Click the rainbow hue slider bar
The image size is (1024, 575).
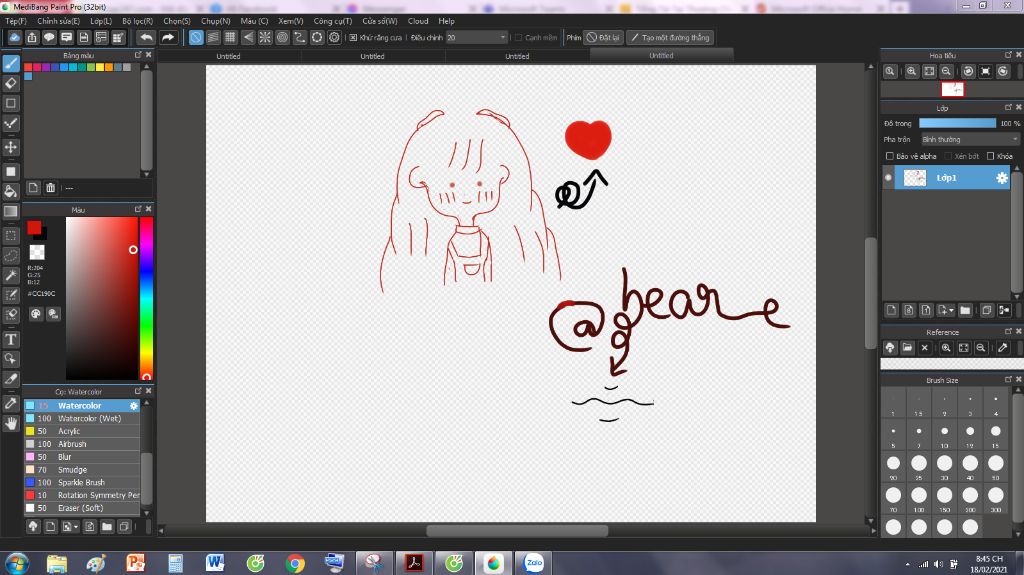[x=146, y=298]
